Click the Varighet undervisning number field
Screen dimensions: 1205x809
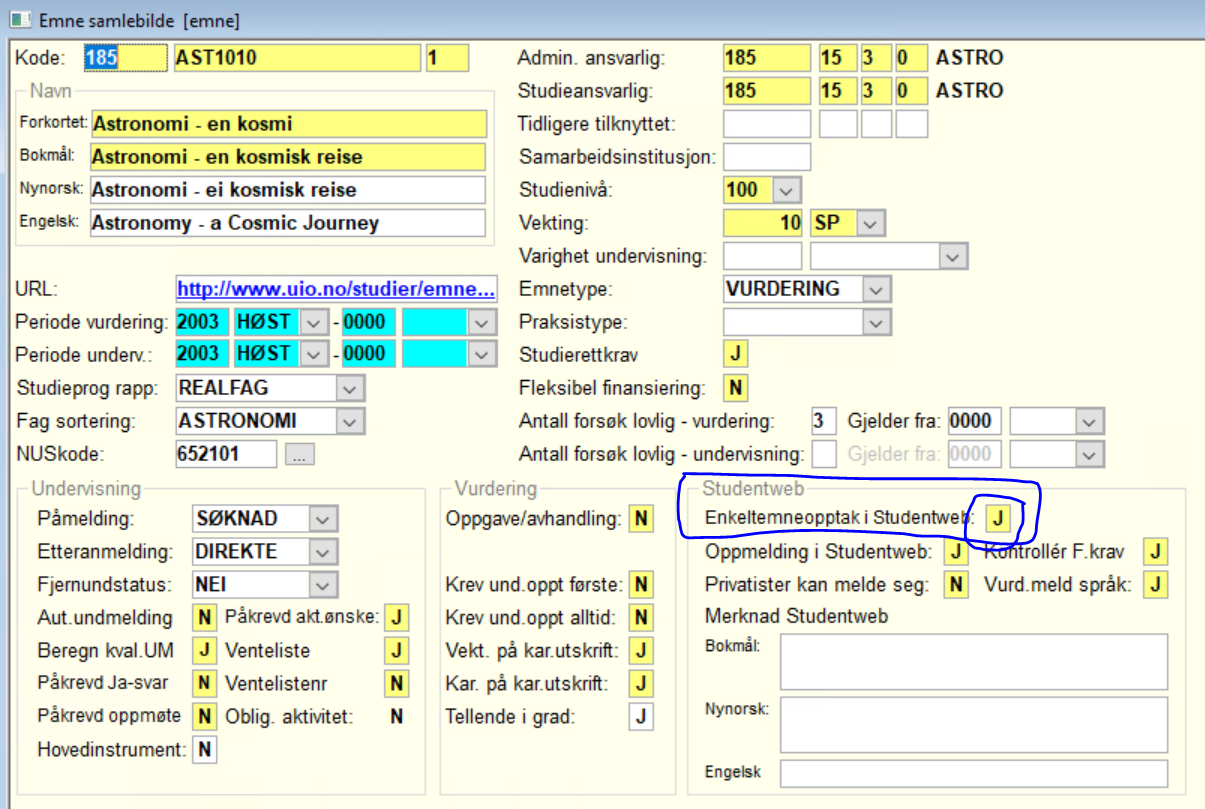[x=763, y=256]
